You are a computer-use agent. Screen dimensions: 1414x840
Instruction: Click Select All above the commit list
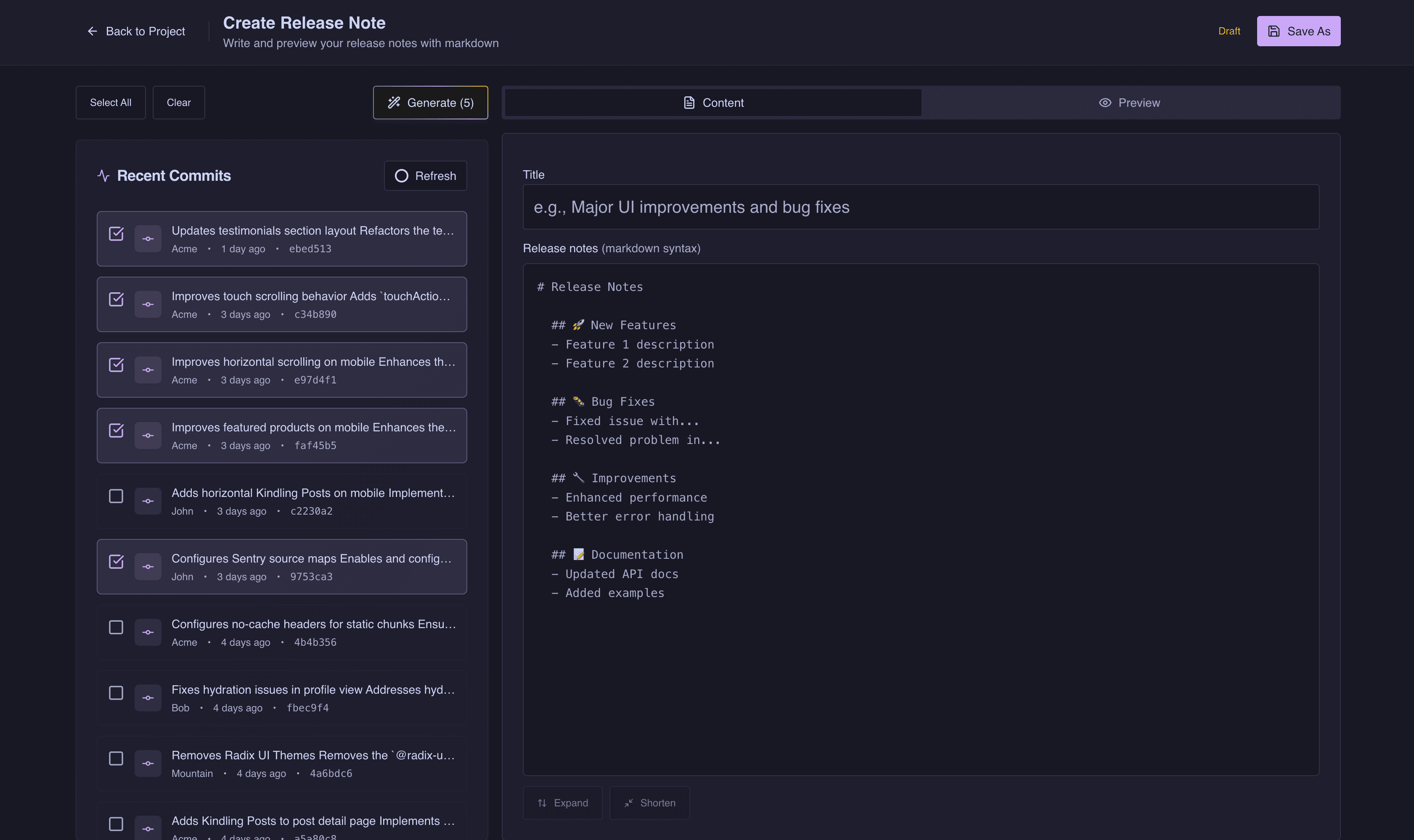click(x=111, y=103)
